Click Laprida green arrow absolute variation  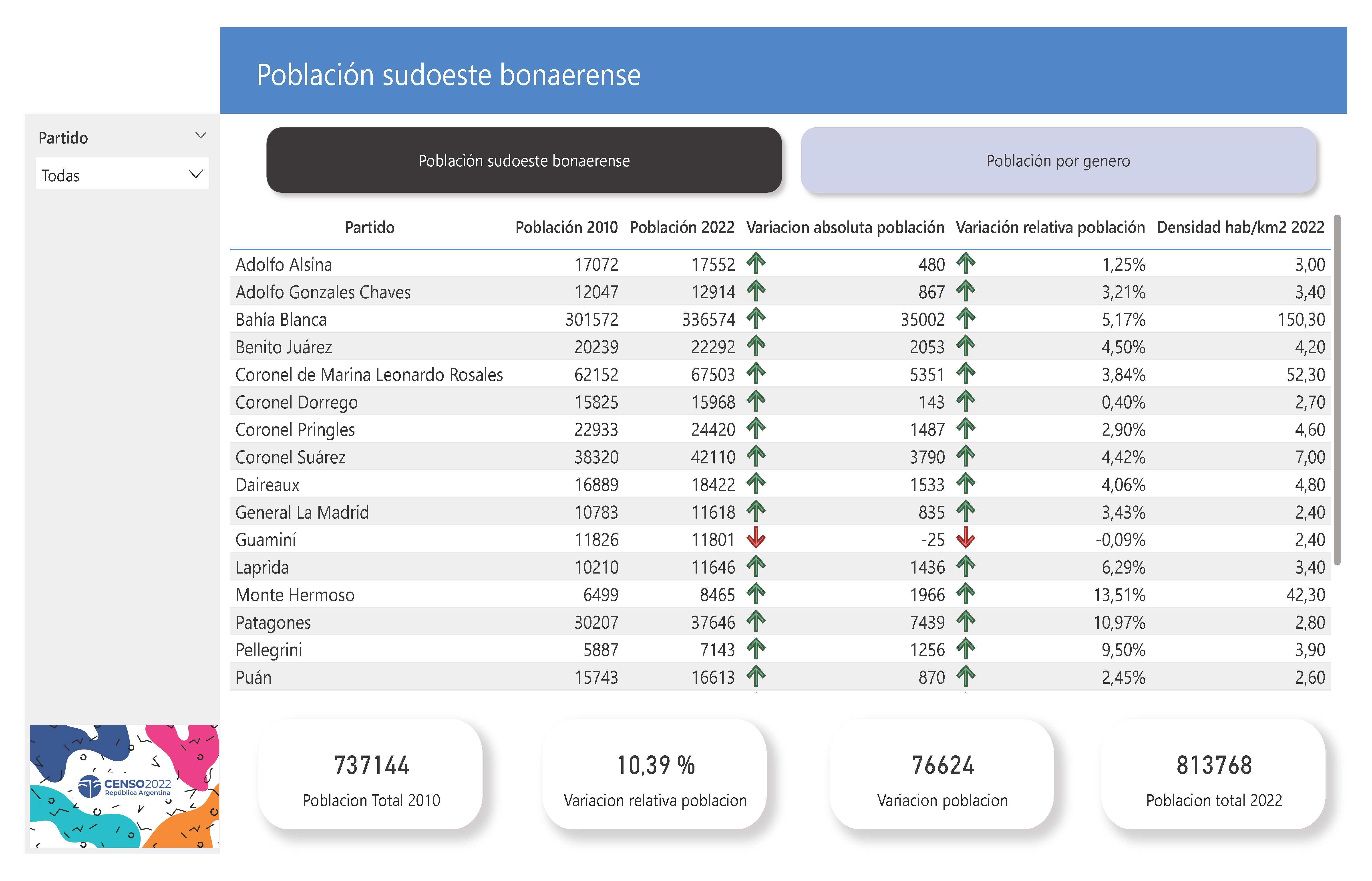[x=756, y=566]
